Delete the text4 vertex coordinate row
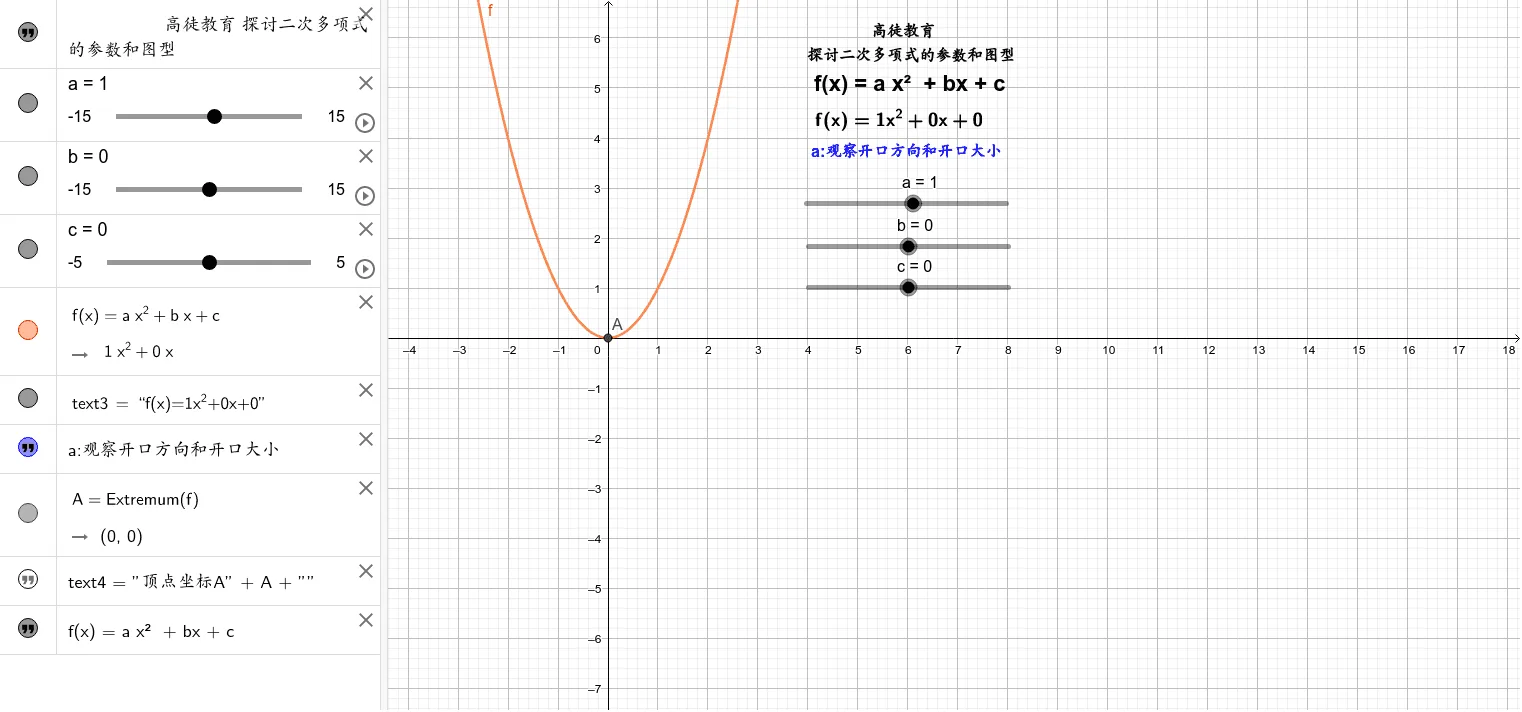This screenshot has width=1522, height=712. [366, 571]
